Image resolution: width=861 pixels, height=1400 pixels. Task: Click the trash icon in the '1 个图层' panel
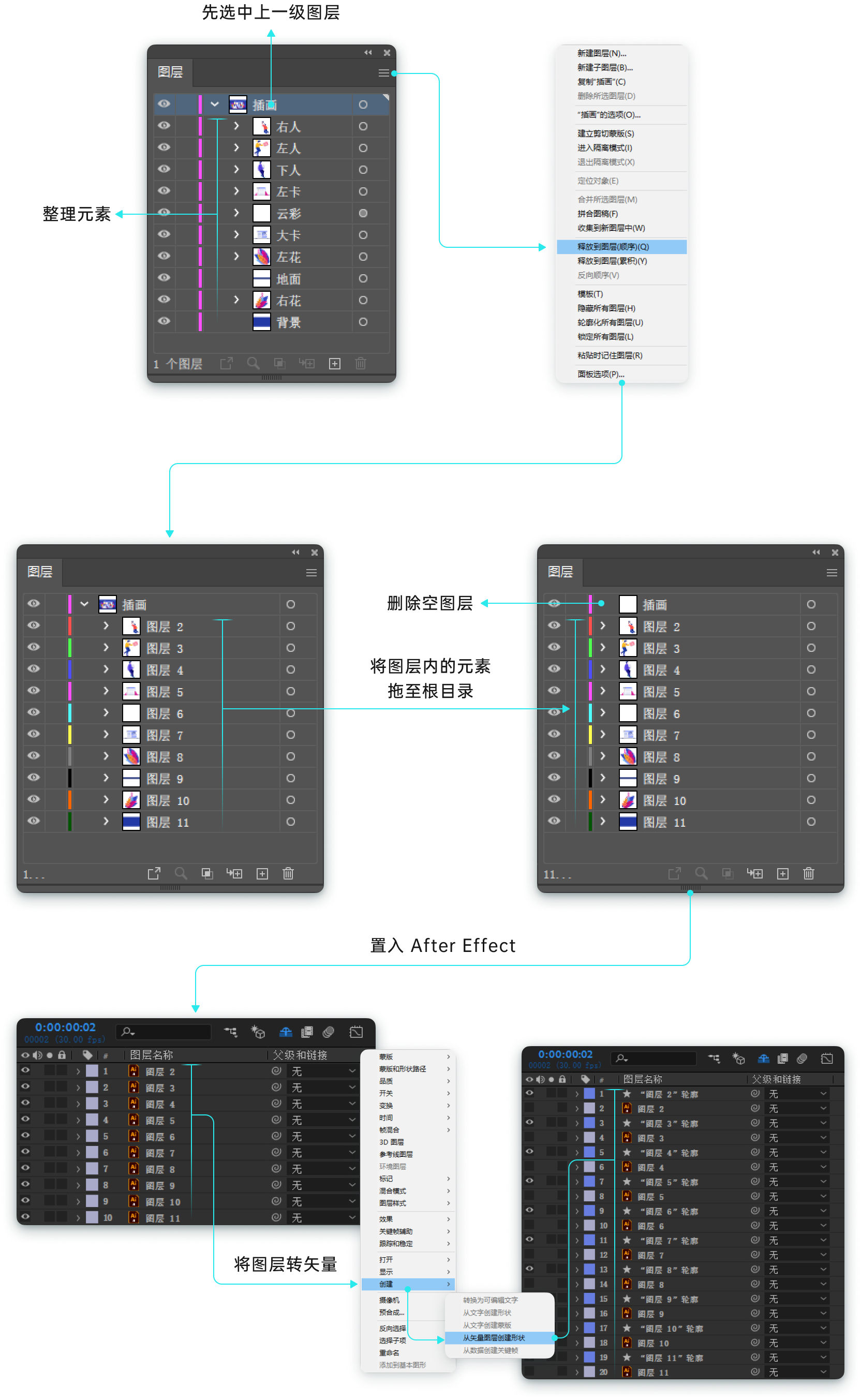[361, 363]
